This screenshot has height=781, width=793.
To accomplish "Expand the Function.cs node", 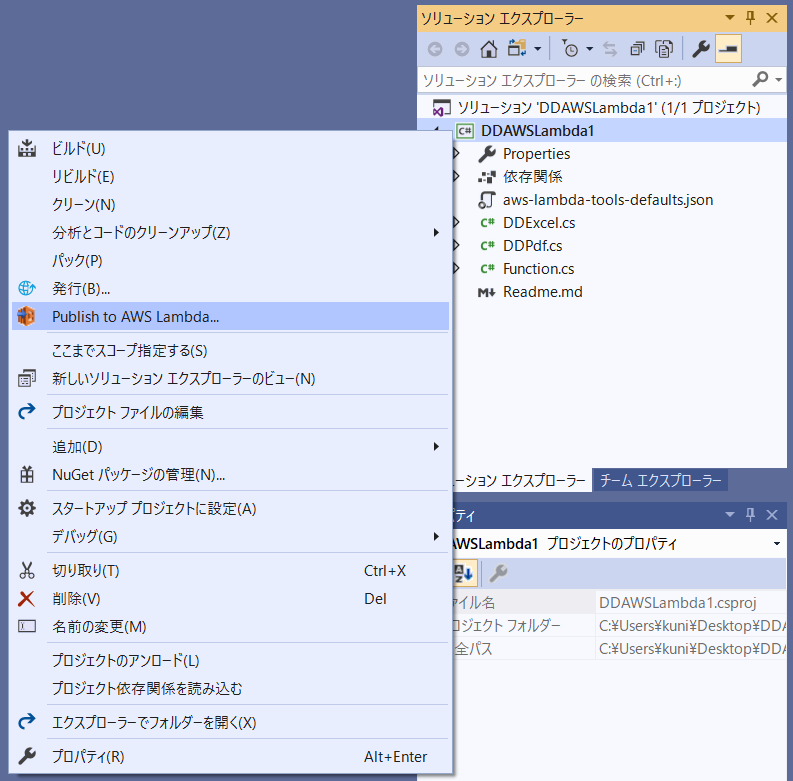I will (x=456, y=268).
